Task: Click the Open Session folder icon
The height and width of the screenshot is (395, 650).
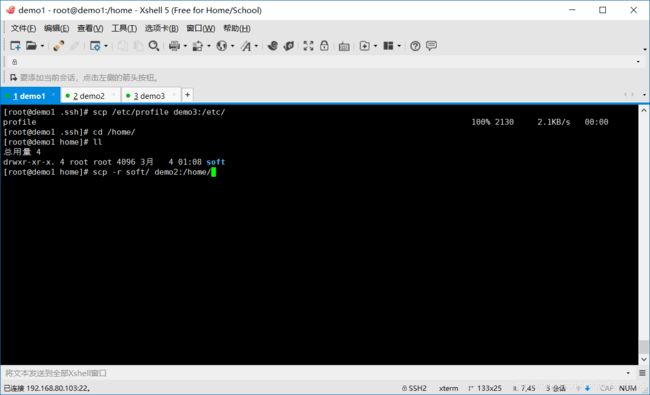Action: click(31, 46)
